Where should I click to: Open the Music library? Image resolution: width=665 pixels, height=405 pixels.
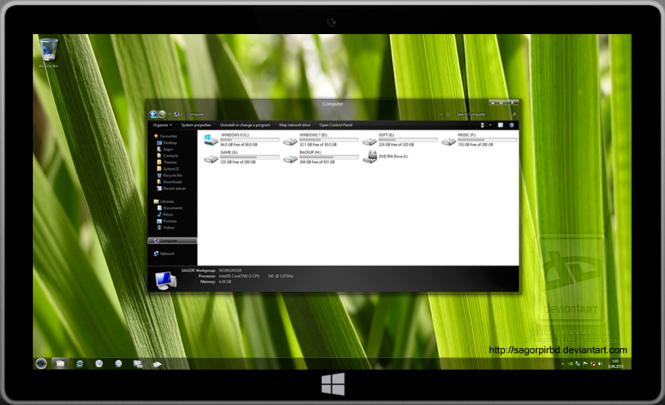click(x=165, y=215)
